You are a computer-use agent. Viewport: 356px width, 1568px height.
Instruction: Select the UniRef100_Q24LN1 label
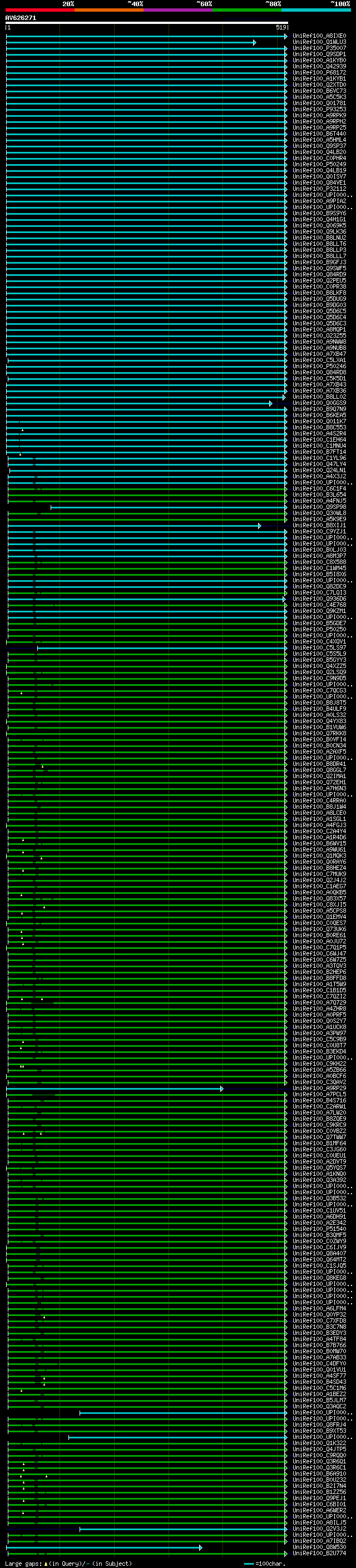point(319,470)
